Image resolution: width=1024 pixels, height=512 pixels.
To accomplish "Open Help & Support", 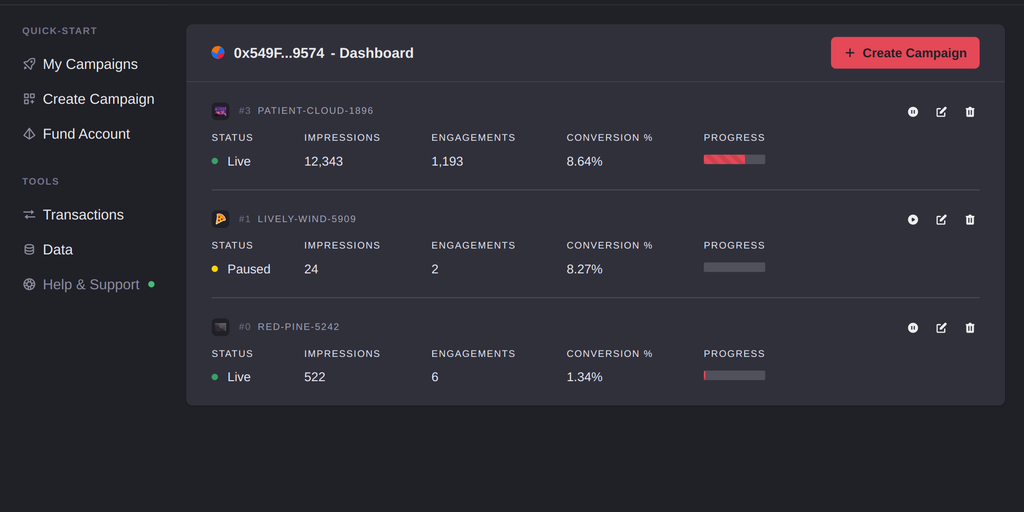I will click(x=91, y=285).
